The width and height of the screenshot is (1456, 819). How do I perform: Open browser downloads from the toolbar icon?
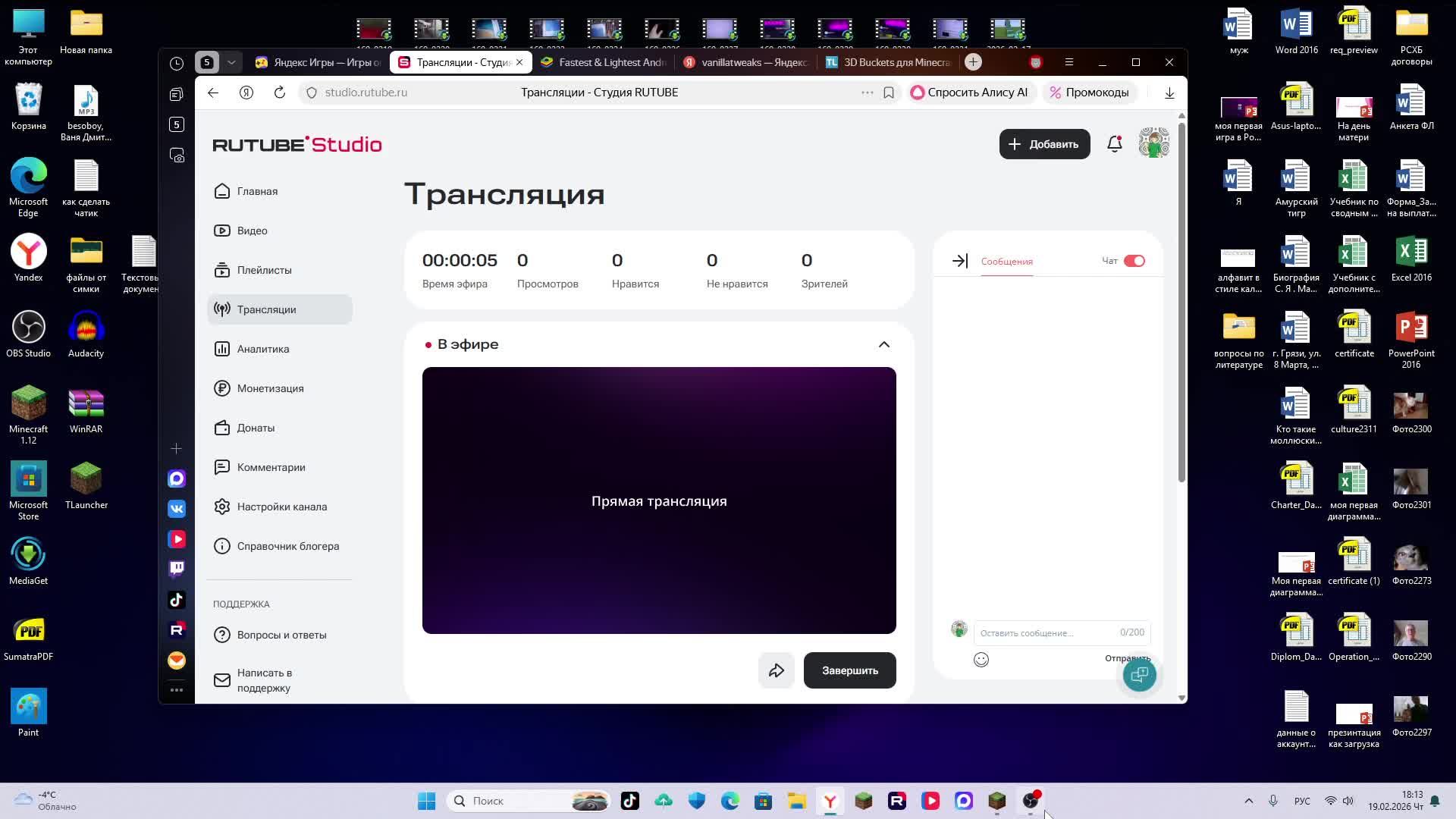pyautogui.click(x=1169, y=92)
